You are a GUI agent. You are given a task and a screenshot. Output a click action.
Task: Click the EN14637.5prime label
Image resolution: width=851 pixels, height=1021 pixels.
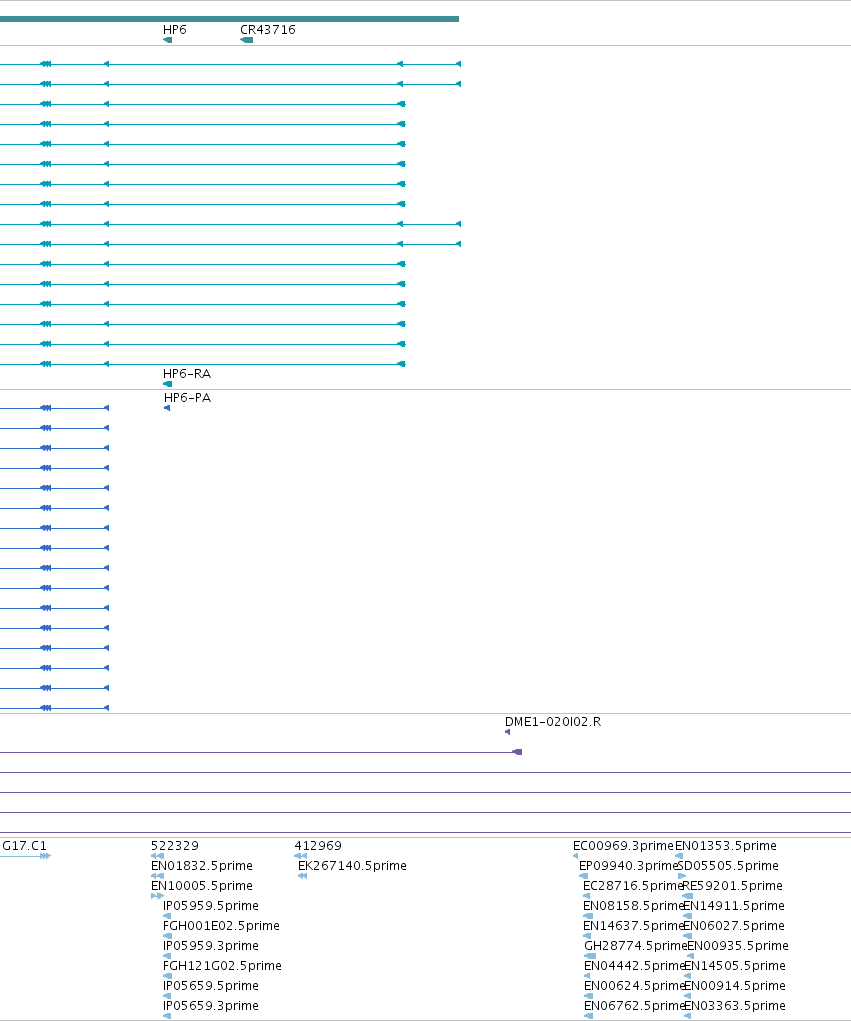[x=634, y=926]
